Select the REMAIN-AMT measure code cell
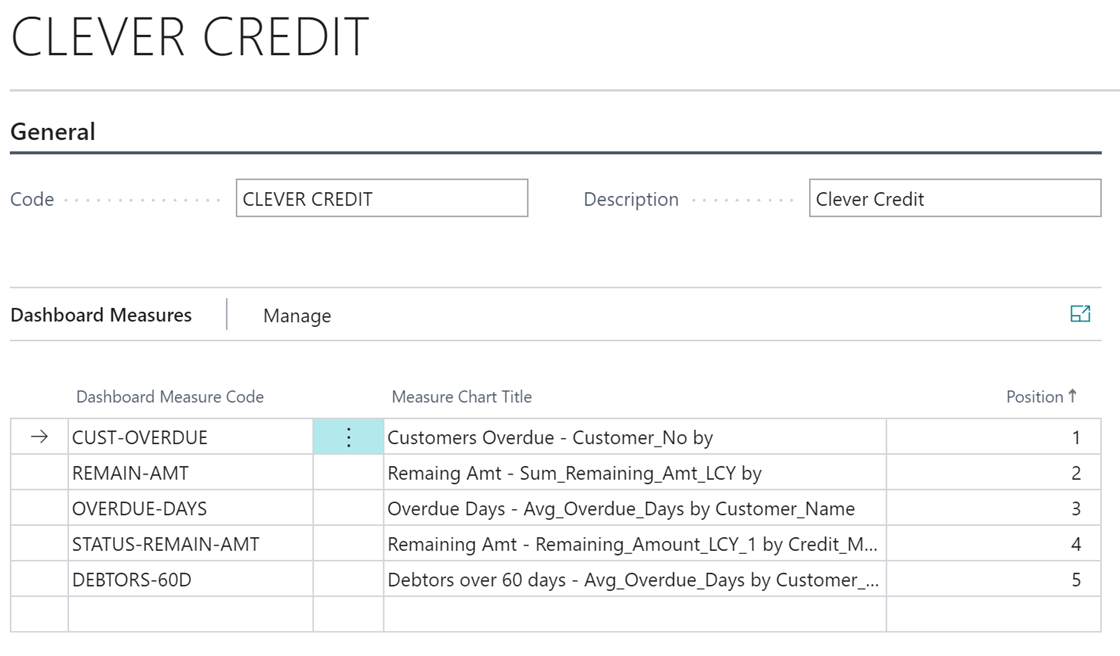This screenshot has width=1120, height=656. point(191,472)
